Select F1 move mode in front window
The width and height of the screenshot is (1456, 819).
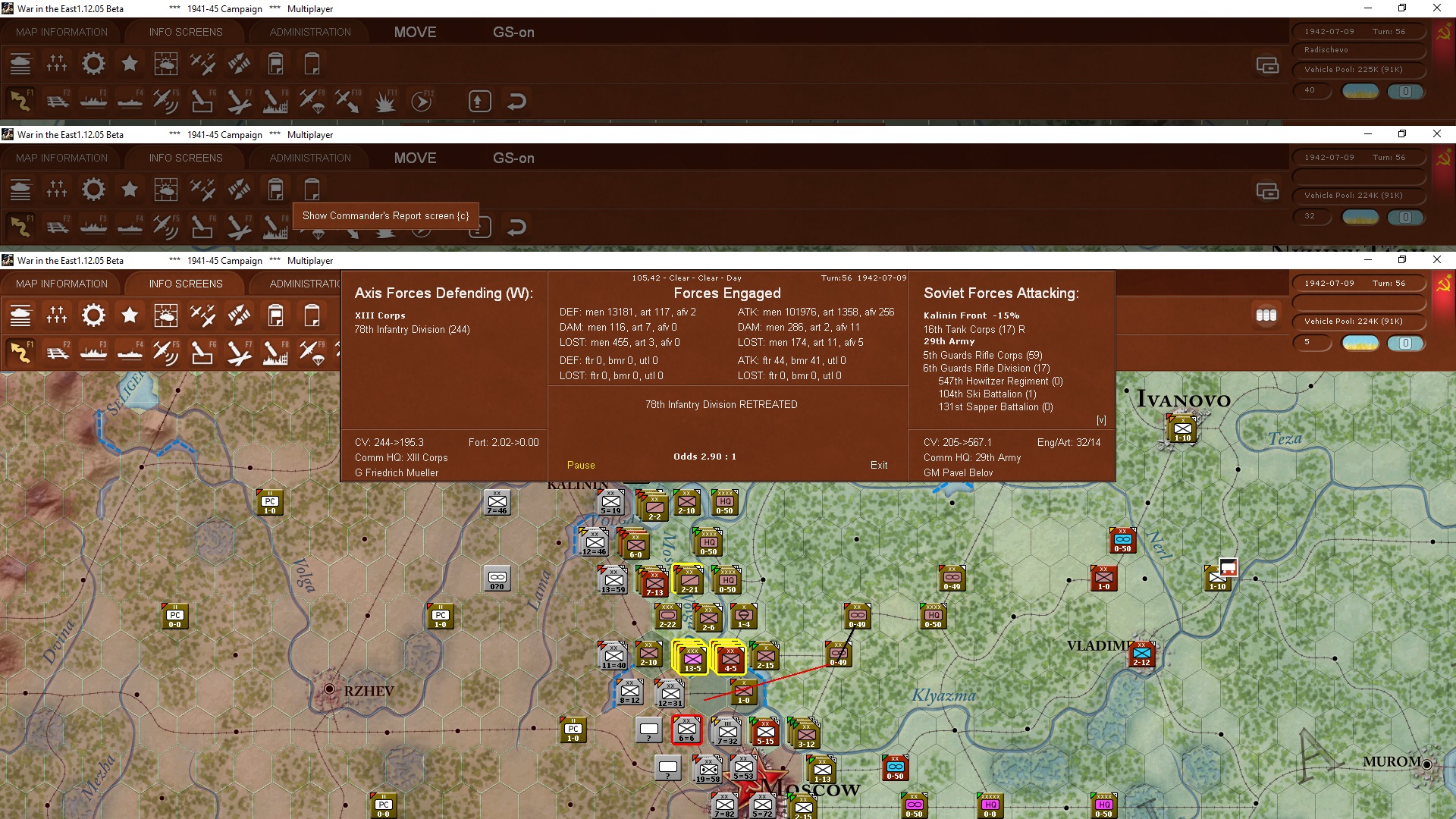(20, 352)
